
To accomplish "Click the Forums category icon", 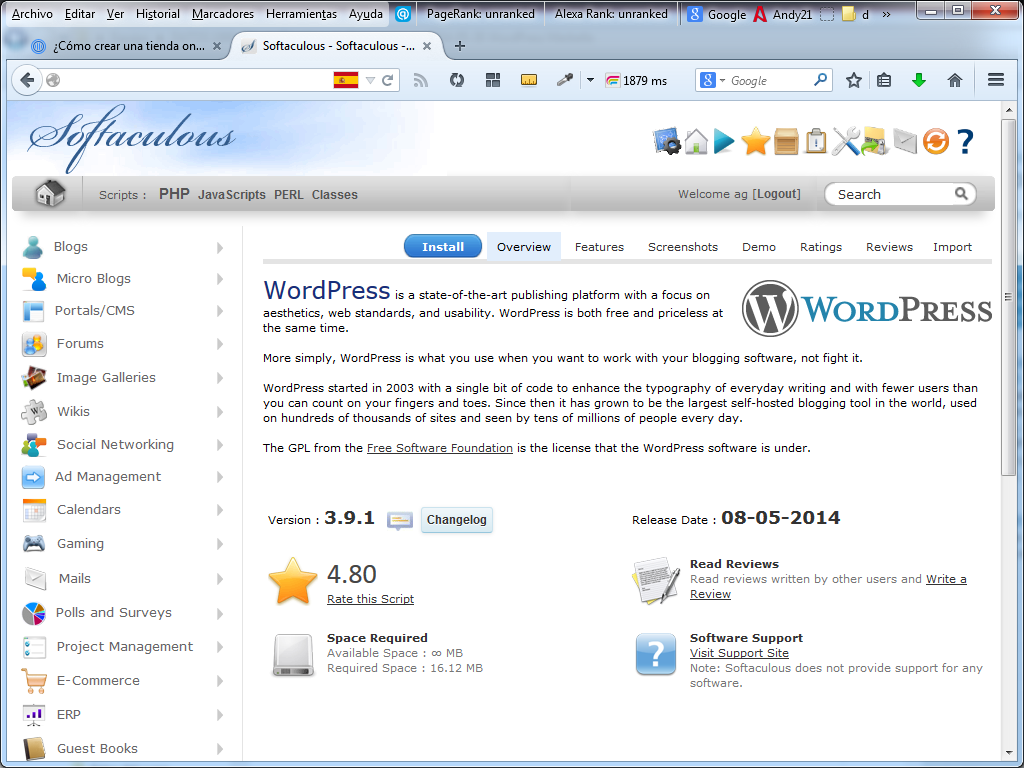I will point(34,344).
